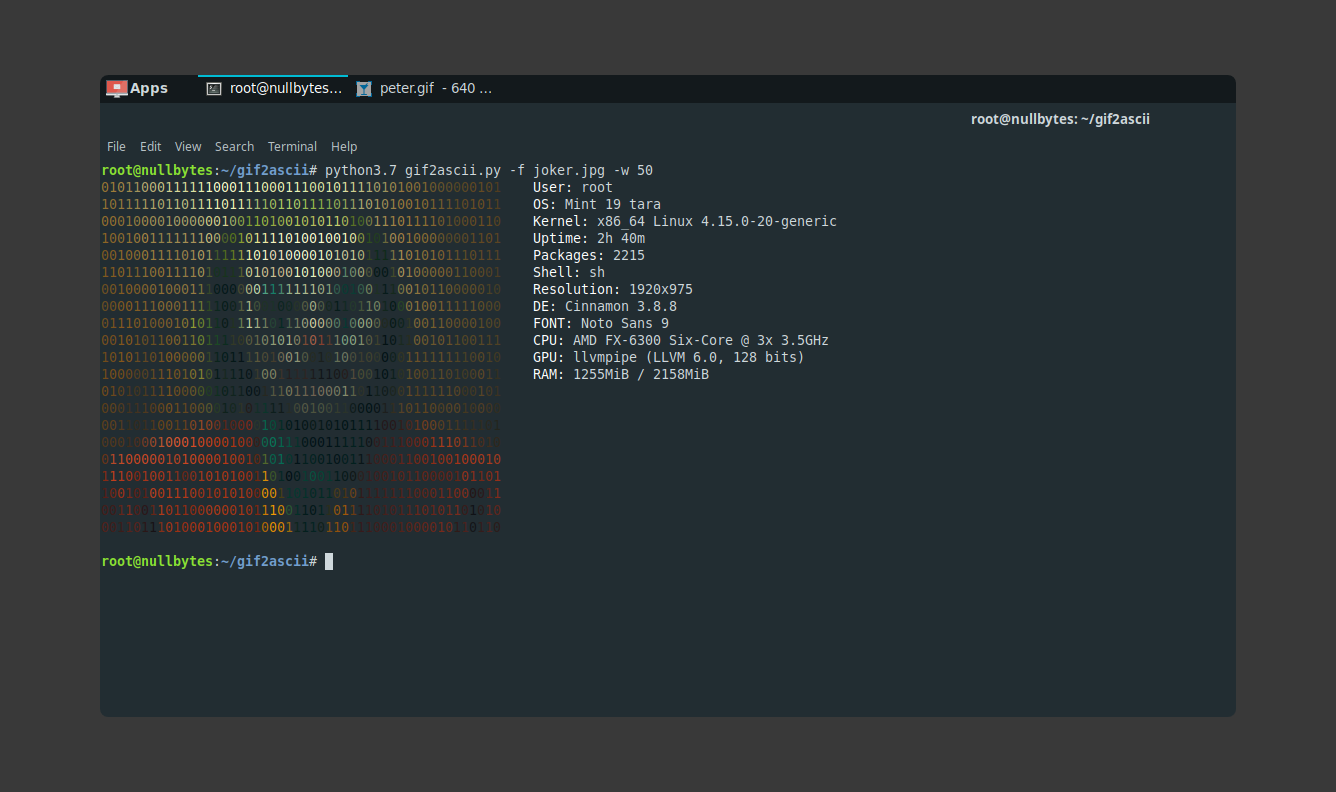The height and width of the screenshot is (792, 1336).
Task: Switch to the peter.gif taskbar window
Action: [424, 88]
